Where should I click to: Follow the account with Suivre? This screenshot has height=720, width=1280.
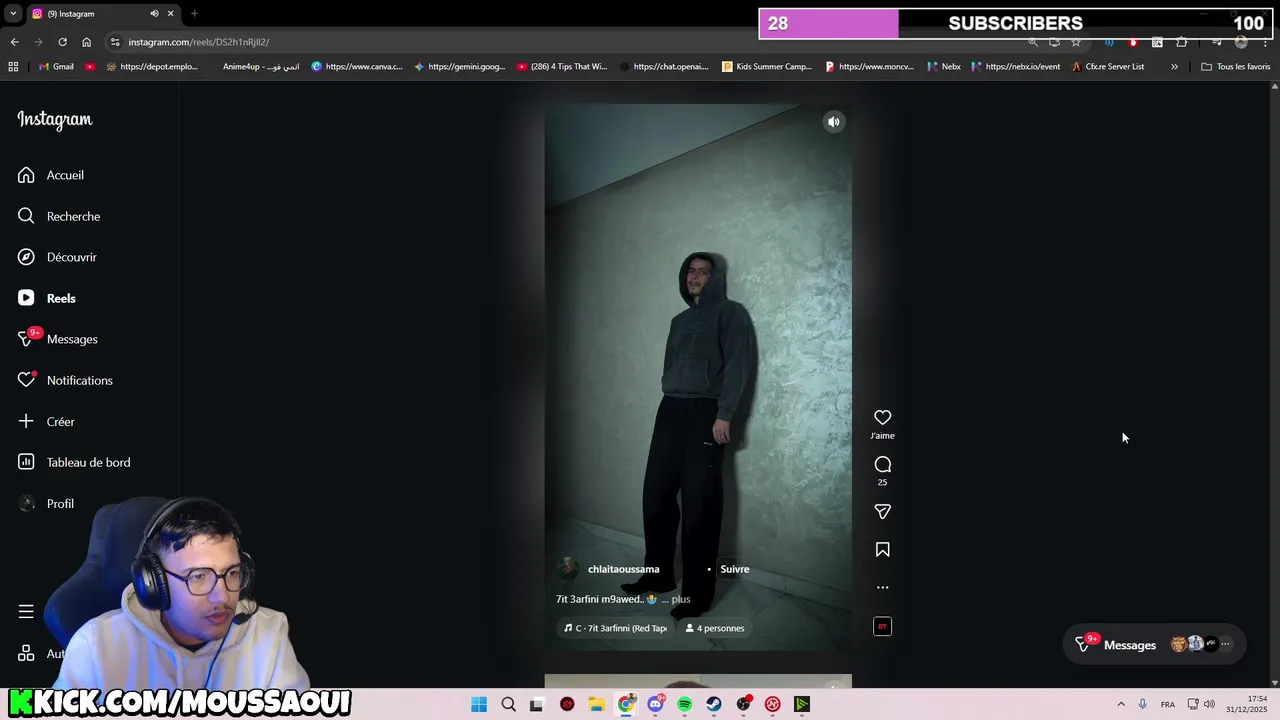point(735,569)
